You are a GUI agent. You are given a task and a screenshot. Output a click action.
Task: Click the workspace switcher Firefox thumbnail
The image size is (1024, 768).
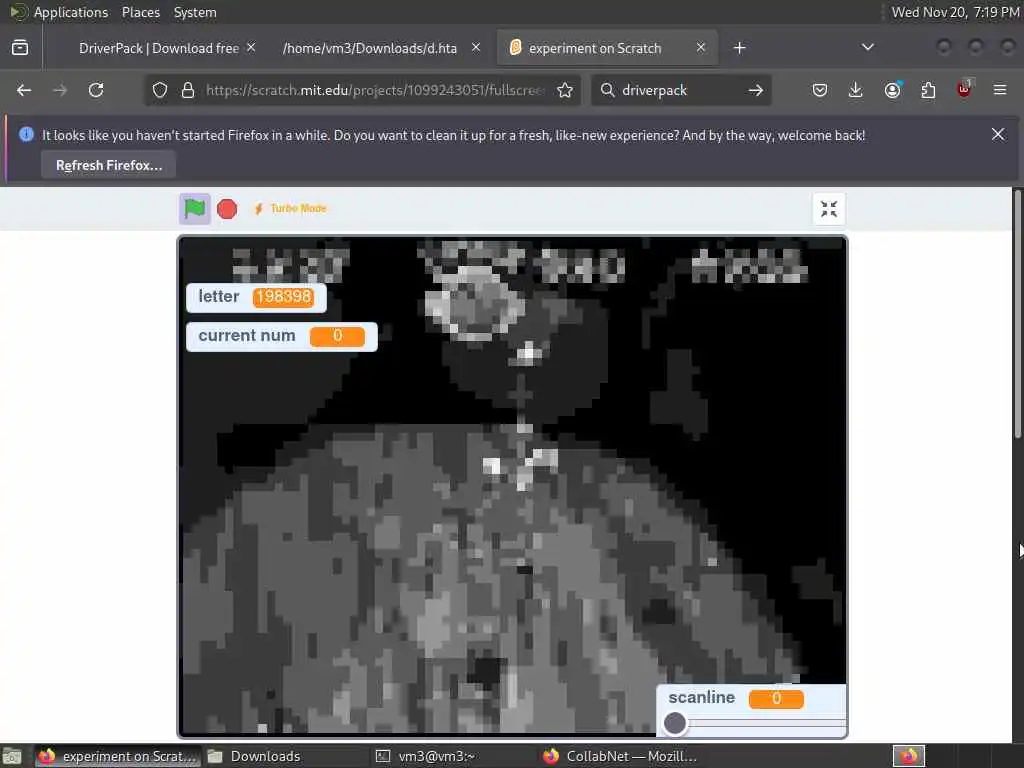pyautogui.click(x=909, y=756)
